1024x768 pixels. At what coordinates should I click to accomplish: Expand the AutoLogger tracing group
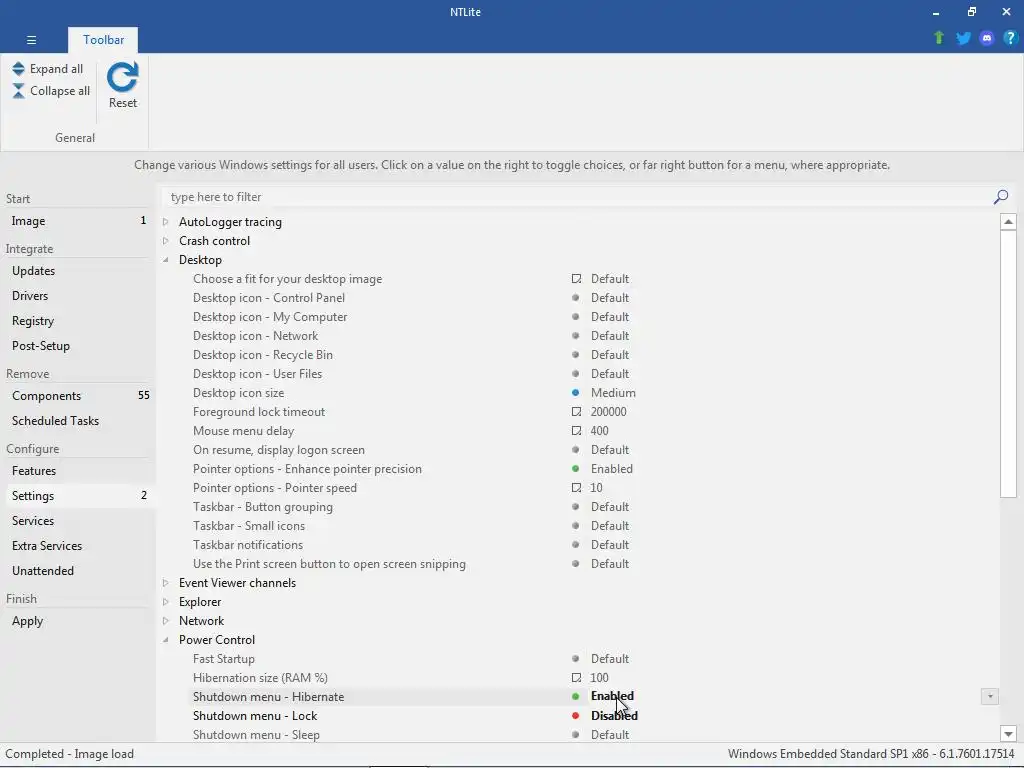pyautogui.click(x=166, y=222)
